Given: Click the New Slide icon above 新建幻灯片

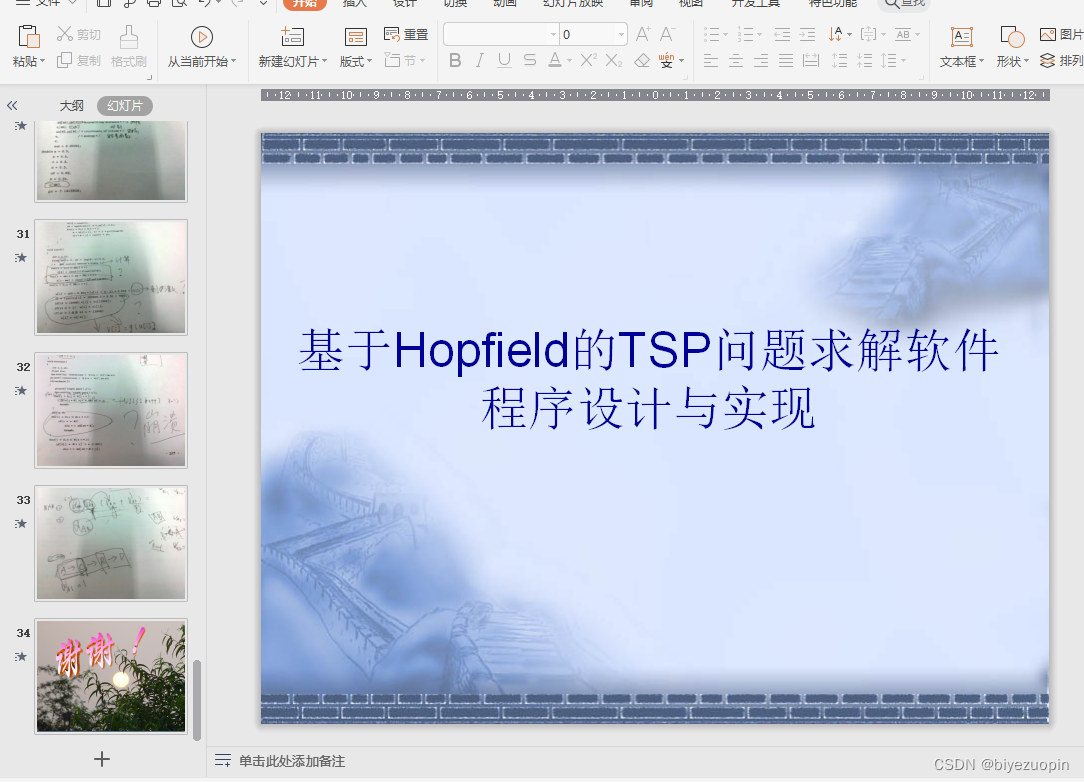Looking at the screenshot, I should 292,37.
